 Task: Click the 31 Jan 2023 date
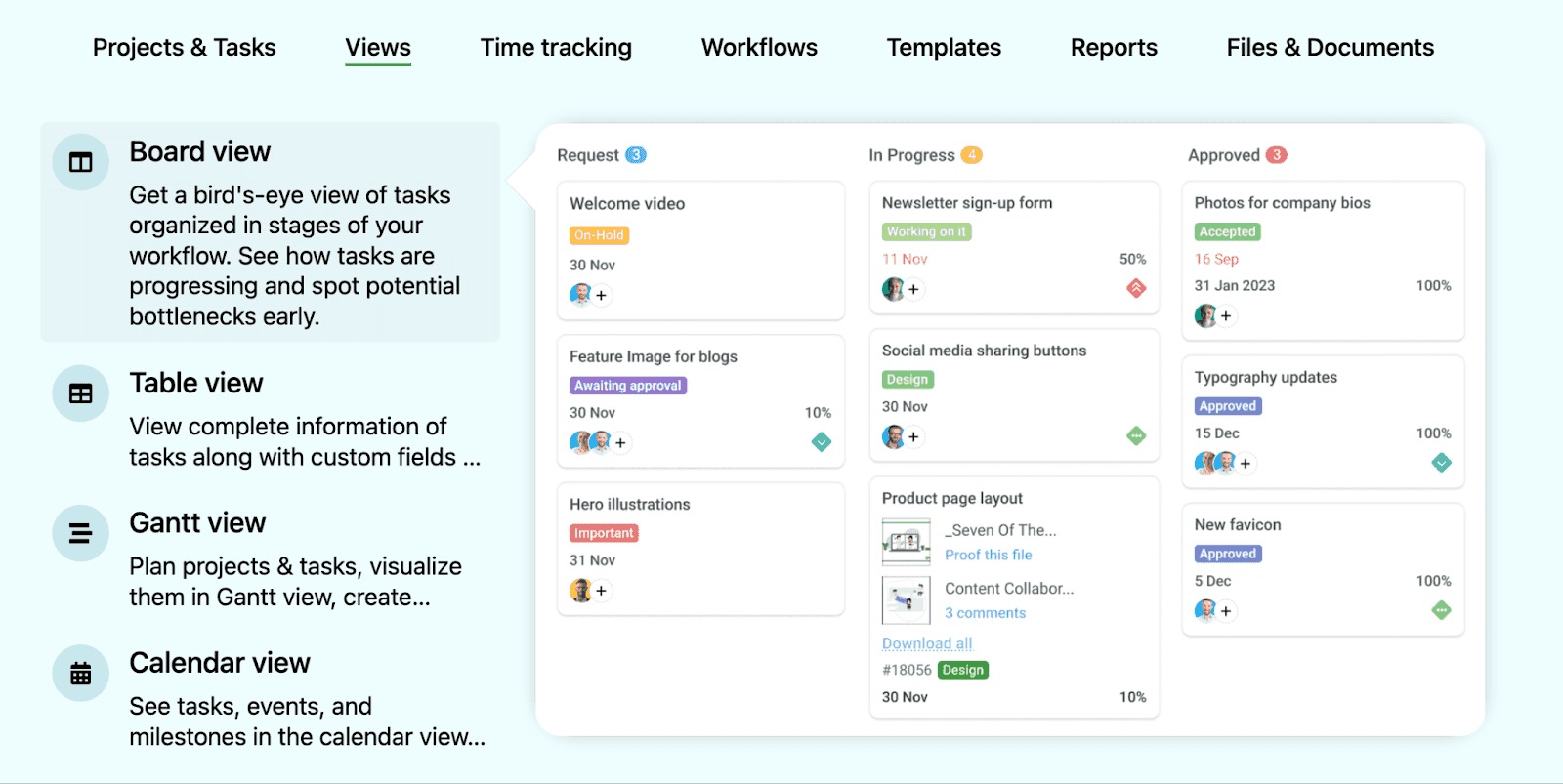[x=1235, y=285]
